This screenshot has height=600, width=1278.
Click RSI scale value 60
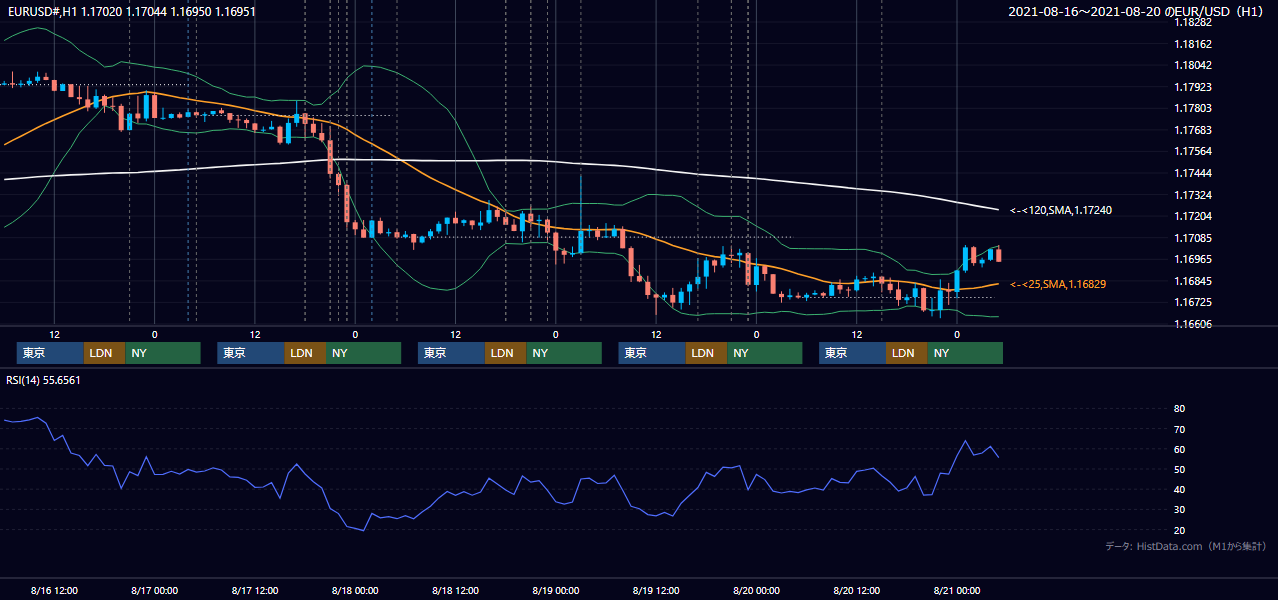(x=1180, y=449)
